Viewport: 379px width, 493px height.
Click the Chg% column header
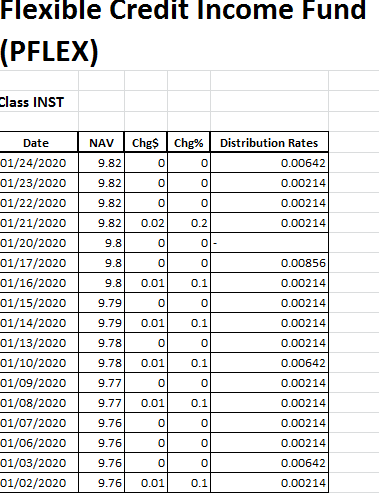click(189, 143)
